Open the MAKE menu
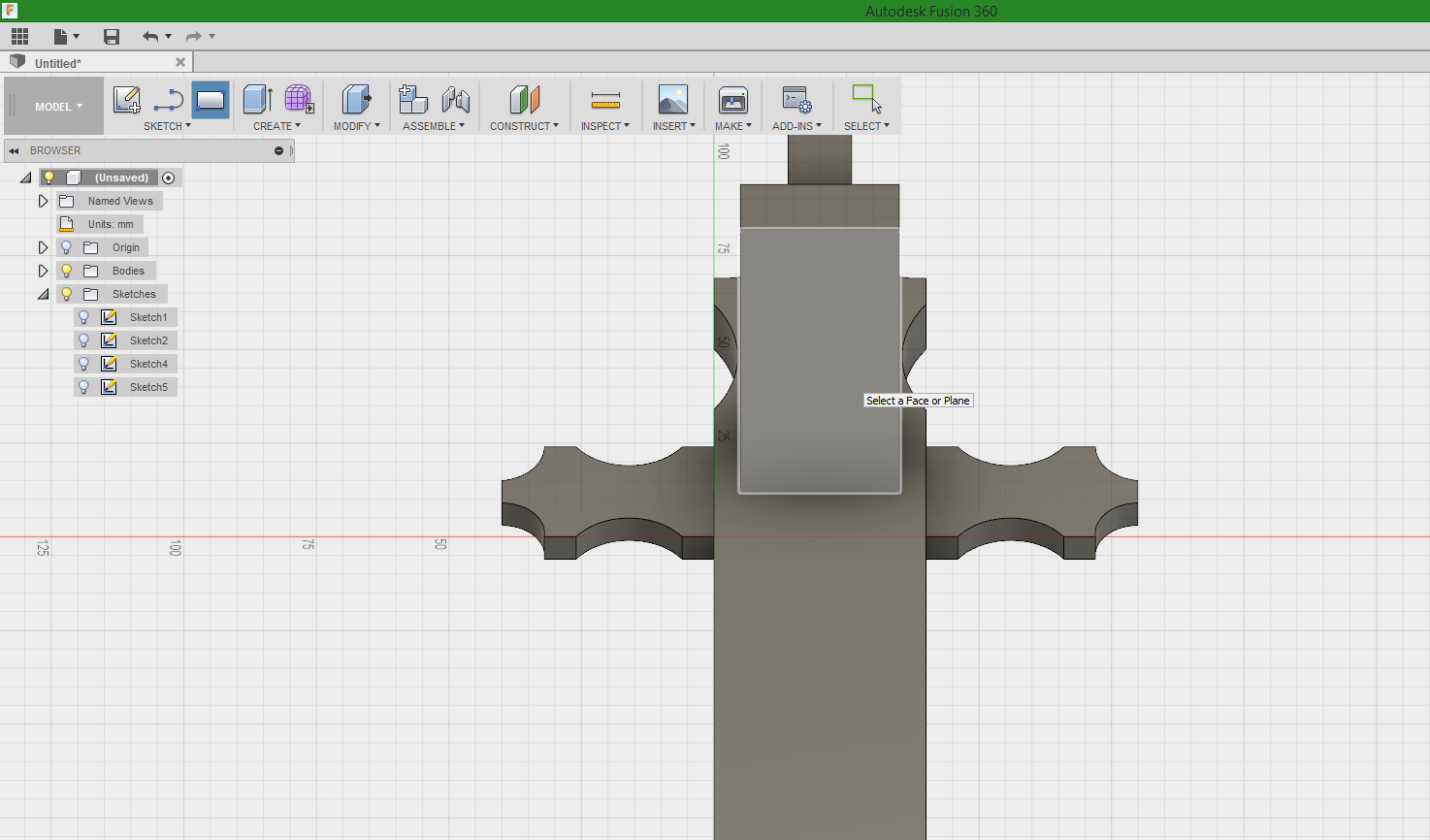The image size is (1430, 840). pos(733,126)
